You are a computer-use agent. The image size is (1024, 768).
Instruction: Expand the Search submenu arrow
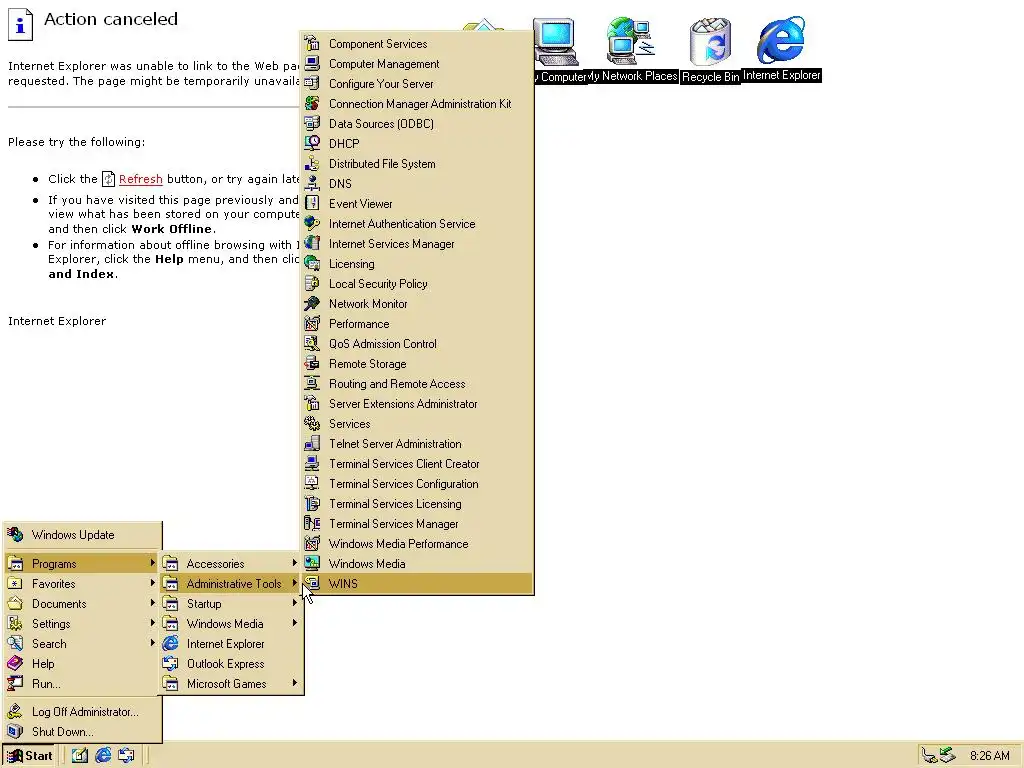click(152, 643)
